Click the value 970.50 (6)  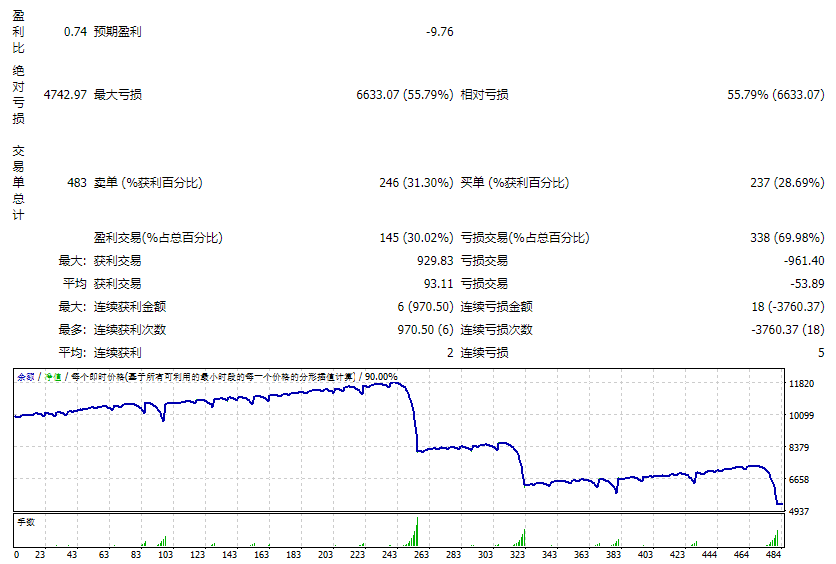coord(425,329)
